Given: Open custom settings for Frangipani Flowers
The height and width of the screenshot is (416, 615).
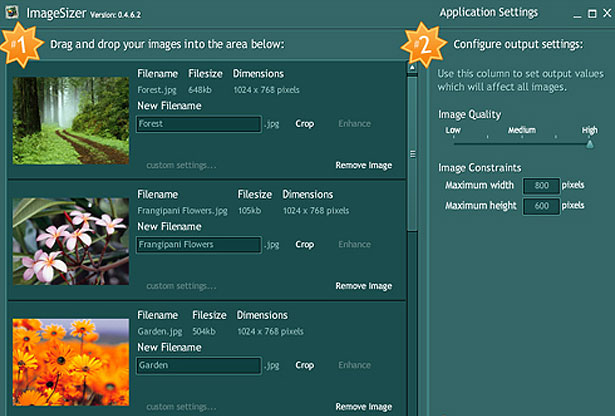Looking at the screenshot, I should pos(181,286).
